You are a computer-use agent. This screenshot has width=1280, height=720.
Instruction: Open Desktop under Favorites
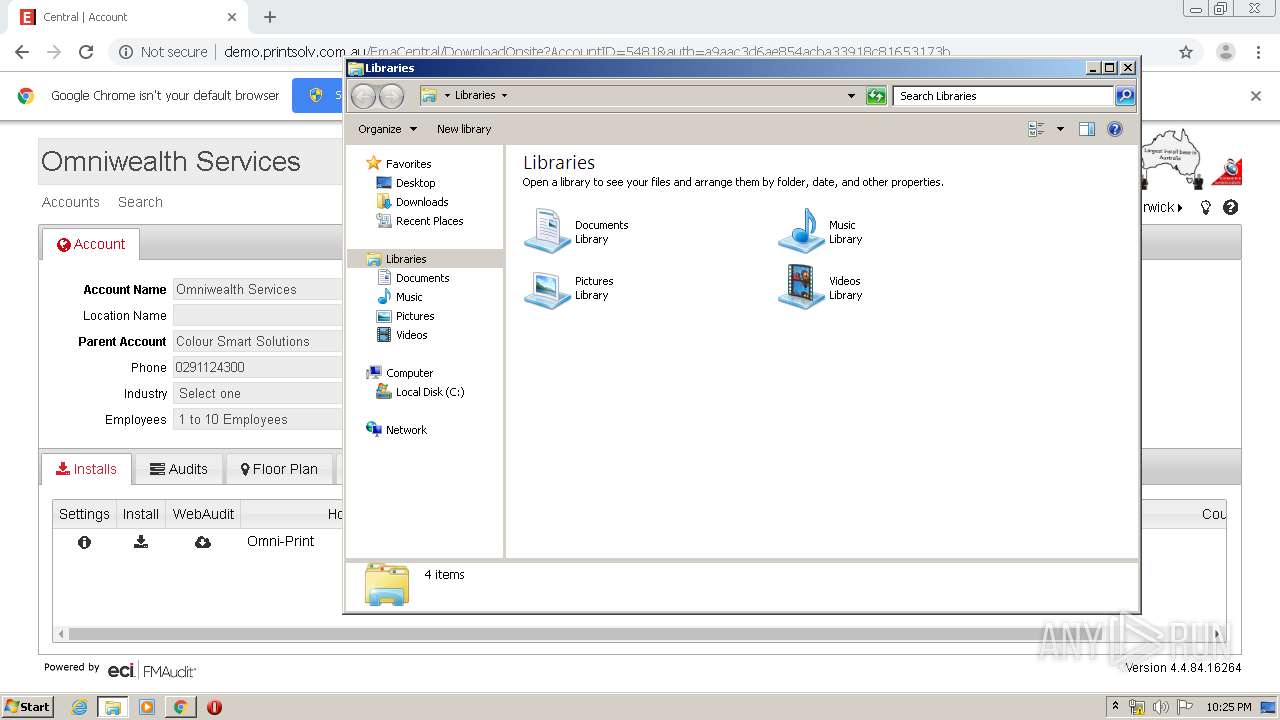click(x=415, y=183)
